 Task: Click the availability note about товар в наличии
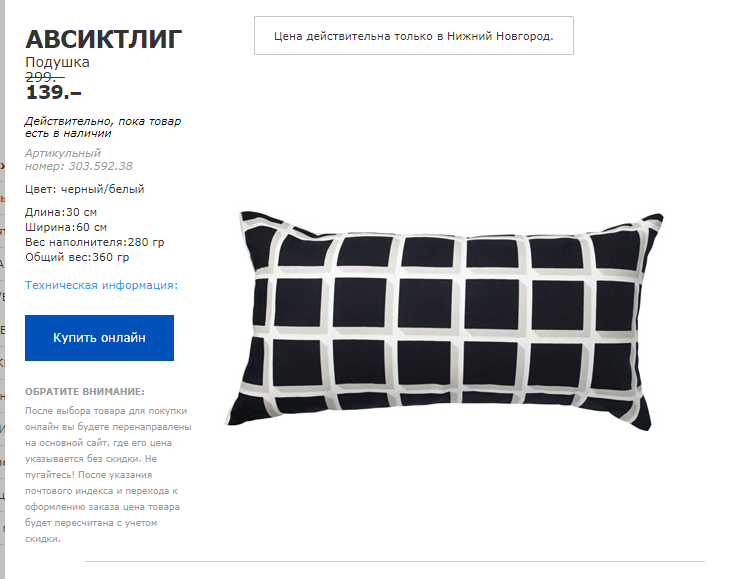(103, 127)
